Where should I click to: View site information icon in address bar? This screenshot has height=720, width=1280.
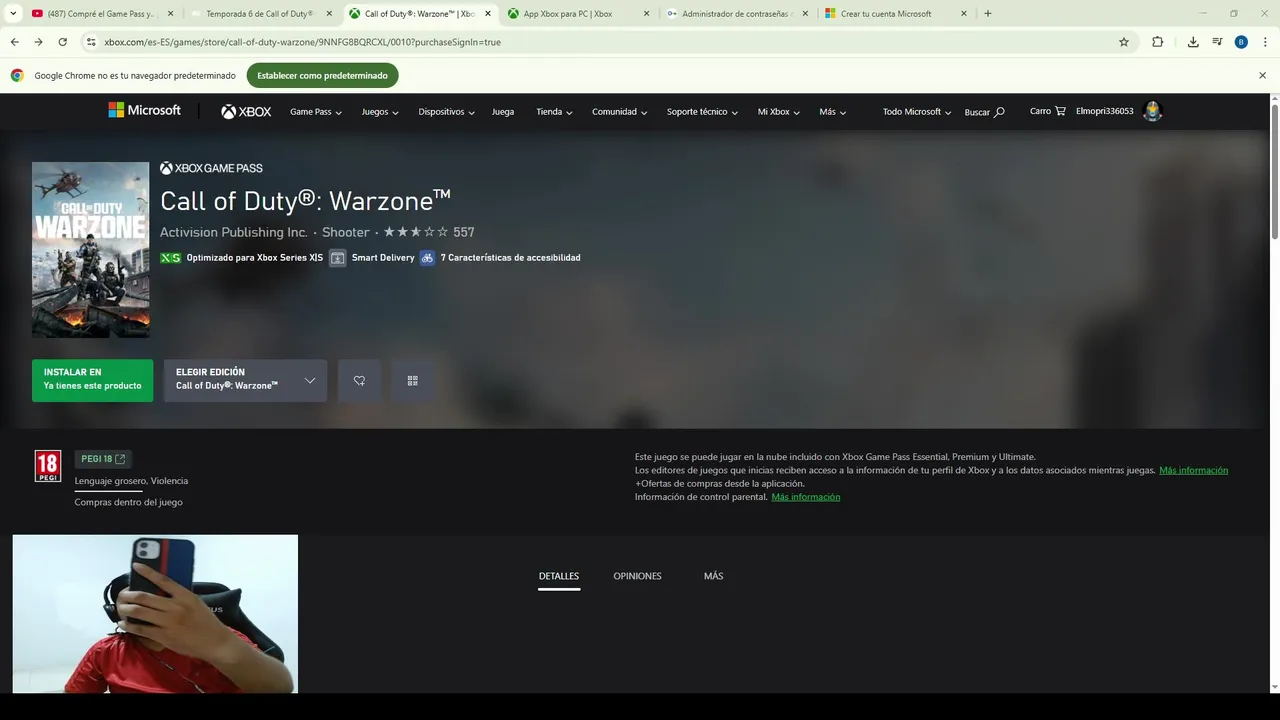click(x=91, y=42)
